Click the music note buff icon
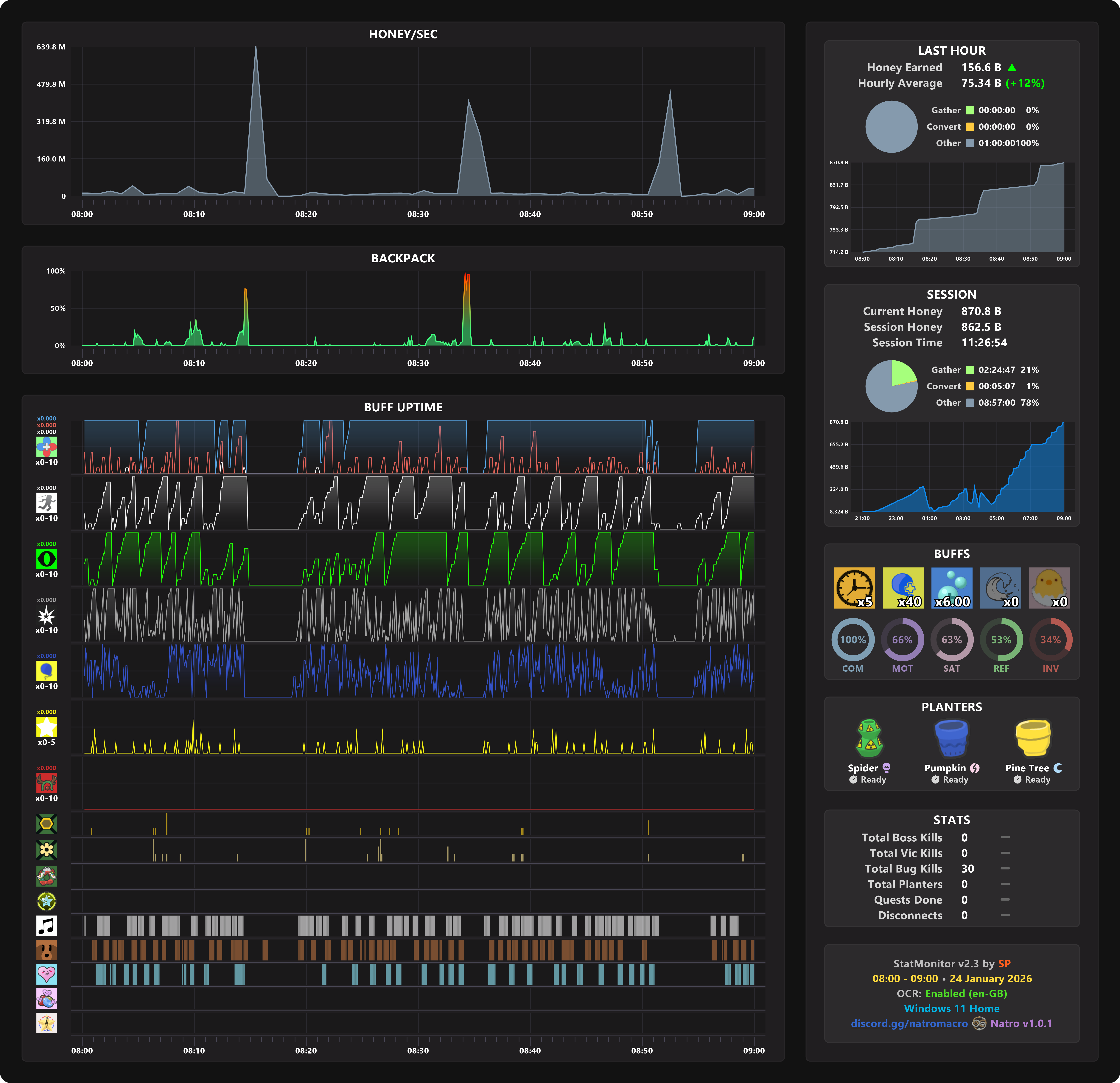Screen dimensions: 1120x1083 click(46, 925)
